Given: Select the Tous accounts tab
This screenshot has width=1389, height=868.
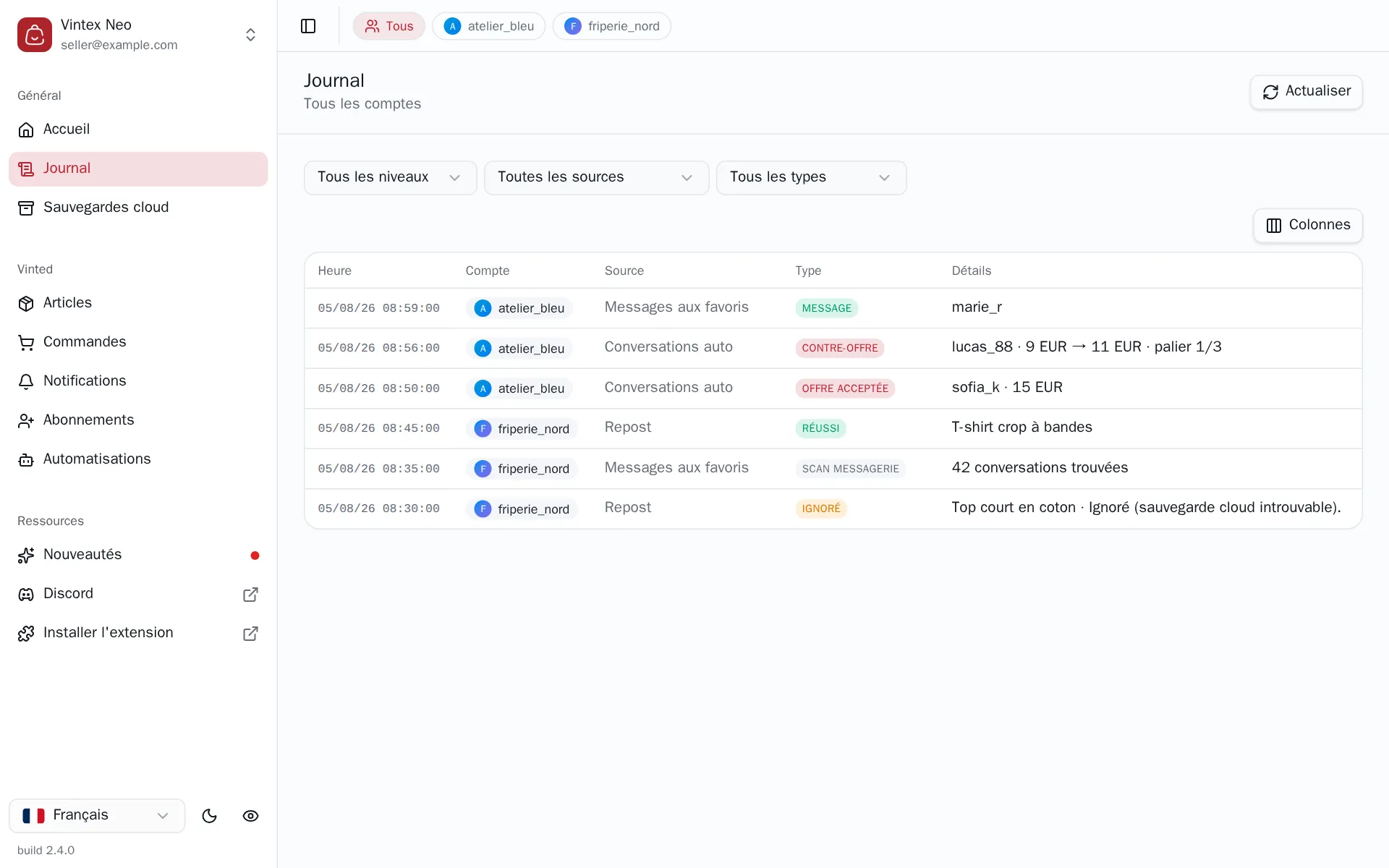Looking at the screenshot, I should click(389, 26).
